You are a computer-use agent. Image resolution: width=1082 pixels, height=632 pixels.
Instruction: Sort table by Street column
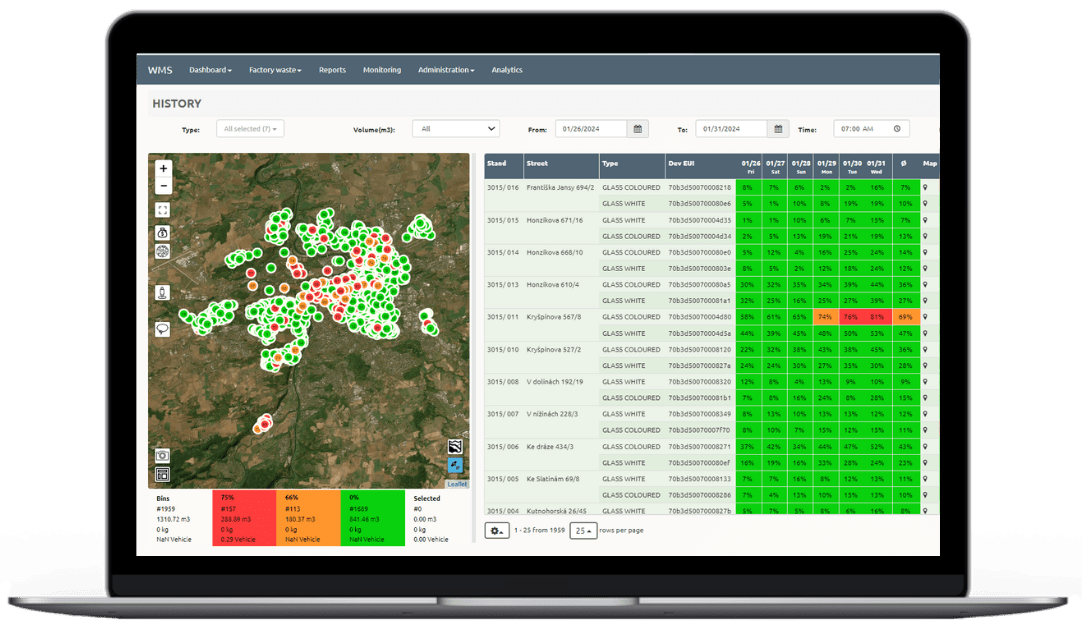(561, 166)
